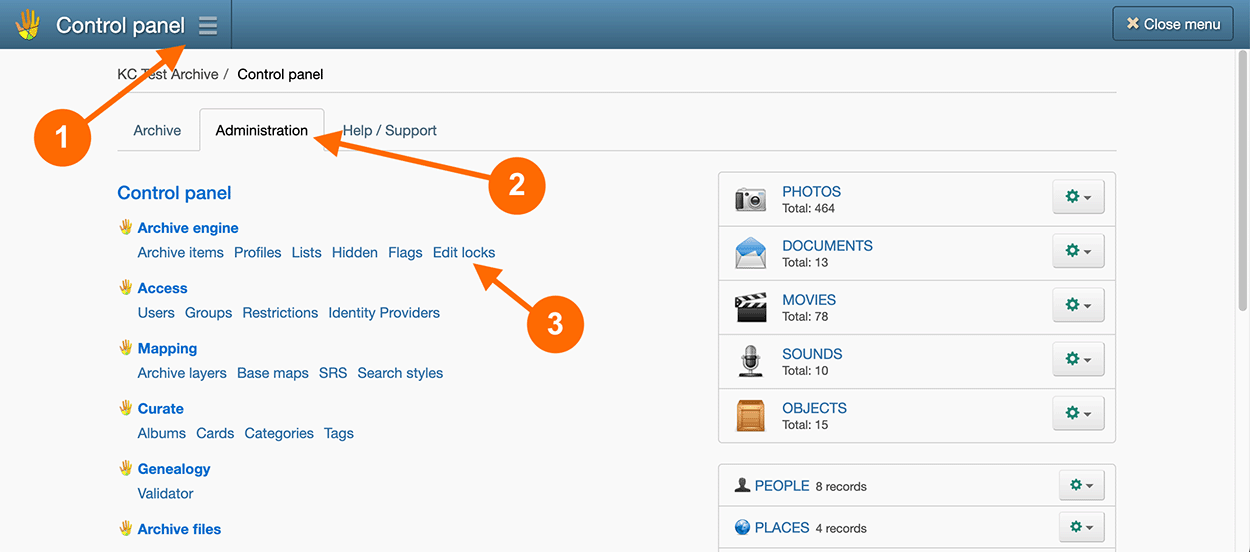Click the hamburger menu icon beside Control panel

tap(207, 25)
